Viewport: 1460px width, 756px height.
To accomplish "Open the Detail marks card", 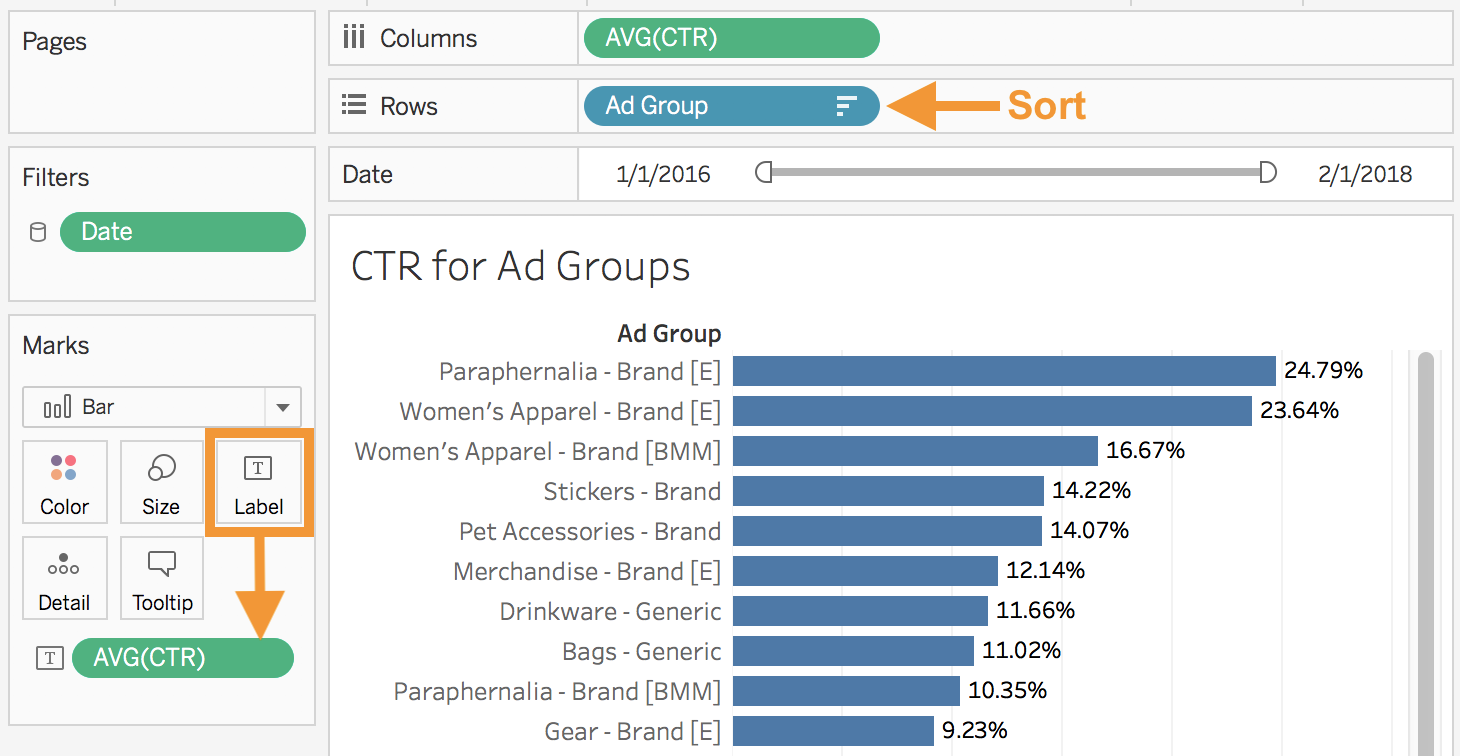I will (64, 578).
